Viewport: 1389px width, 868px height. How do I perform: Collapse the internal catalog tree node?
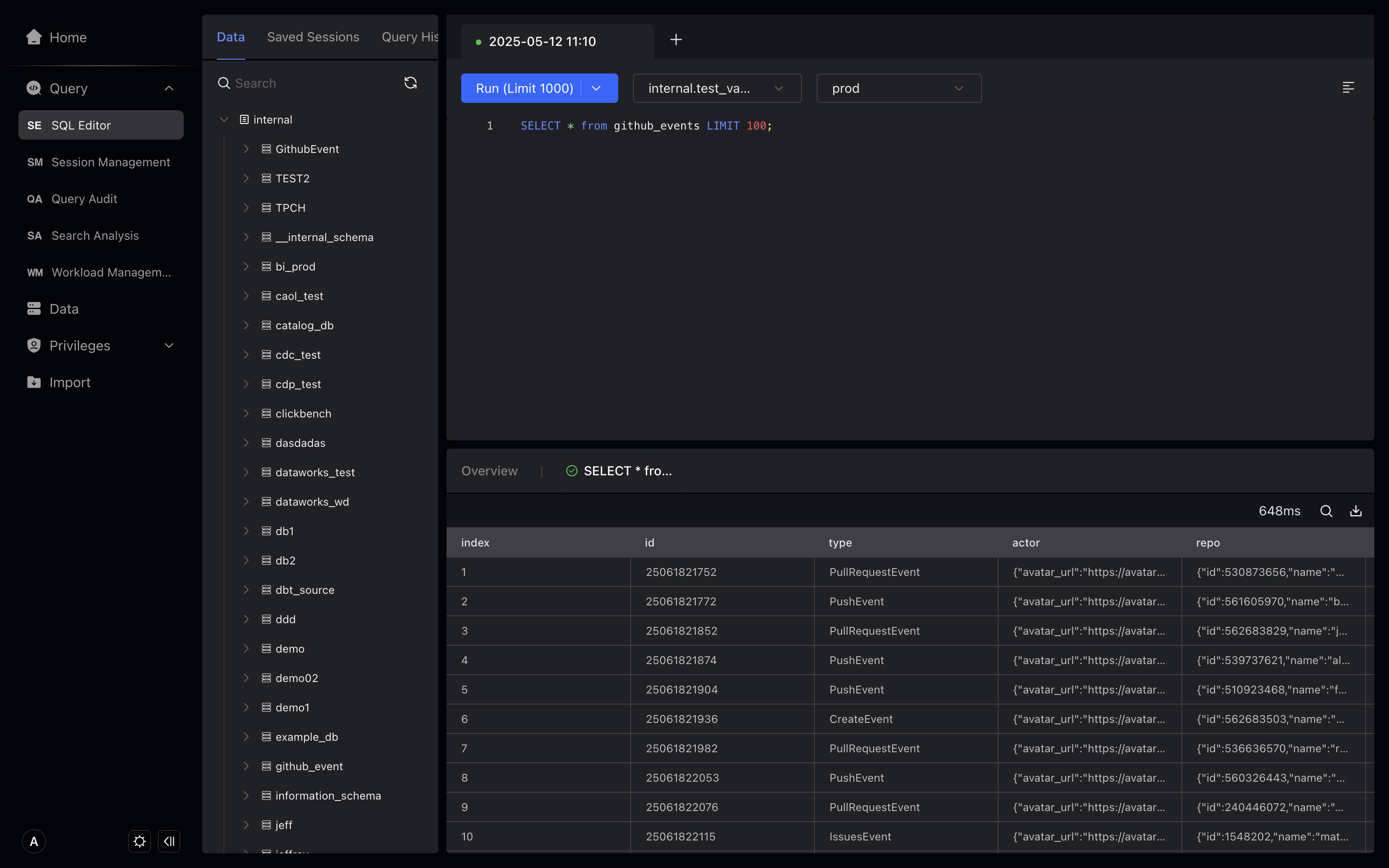click(224, 119)
